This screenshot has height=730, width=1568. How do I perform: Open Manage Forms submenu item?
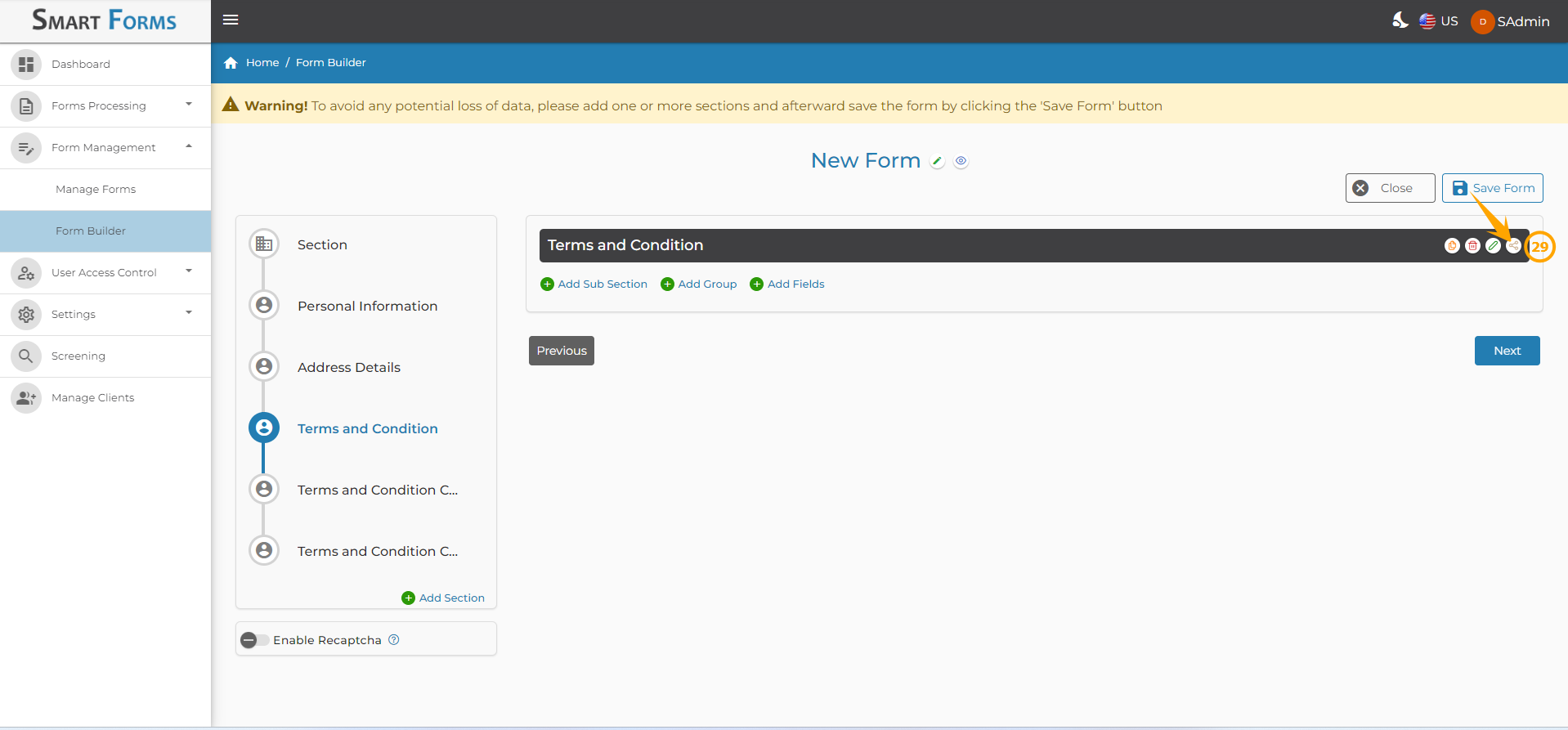105,190
